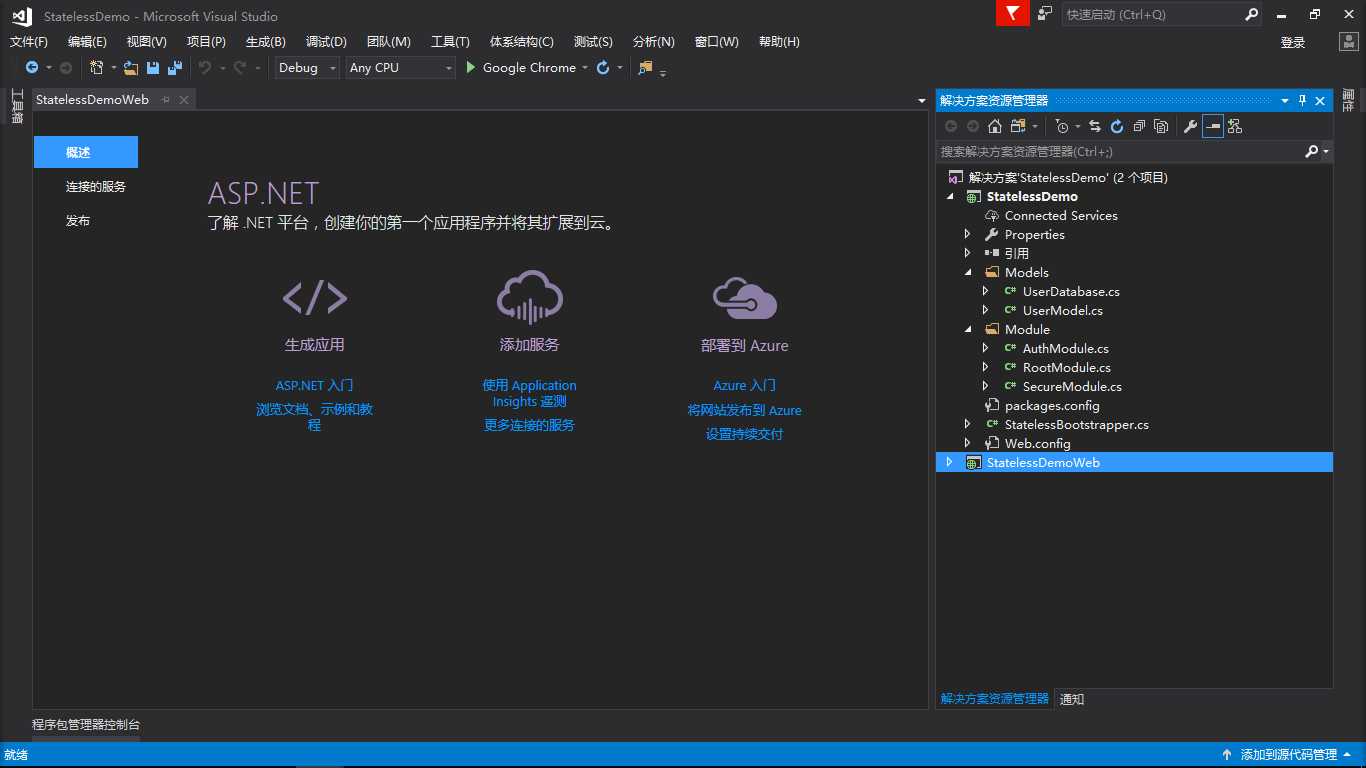Click the 登录 sign-in link
This screenshot has width=1366, height=768.
[x=1293, y=42]
